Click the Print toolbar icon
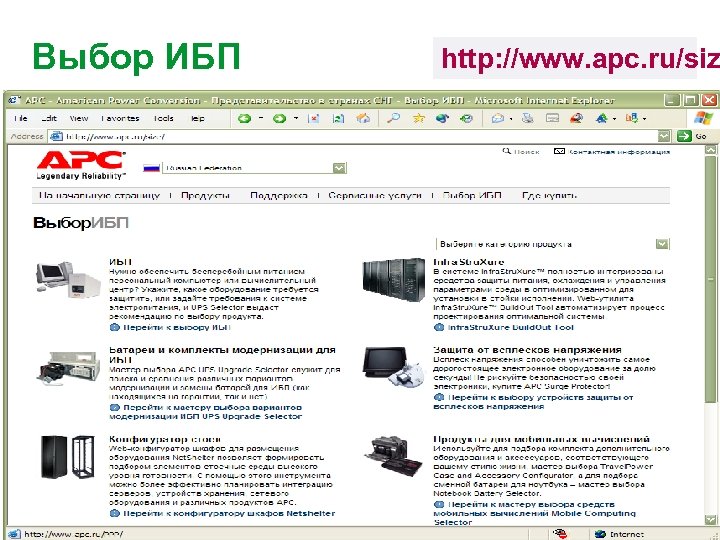 click(528, 118)
